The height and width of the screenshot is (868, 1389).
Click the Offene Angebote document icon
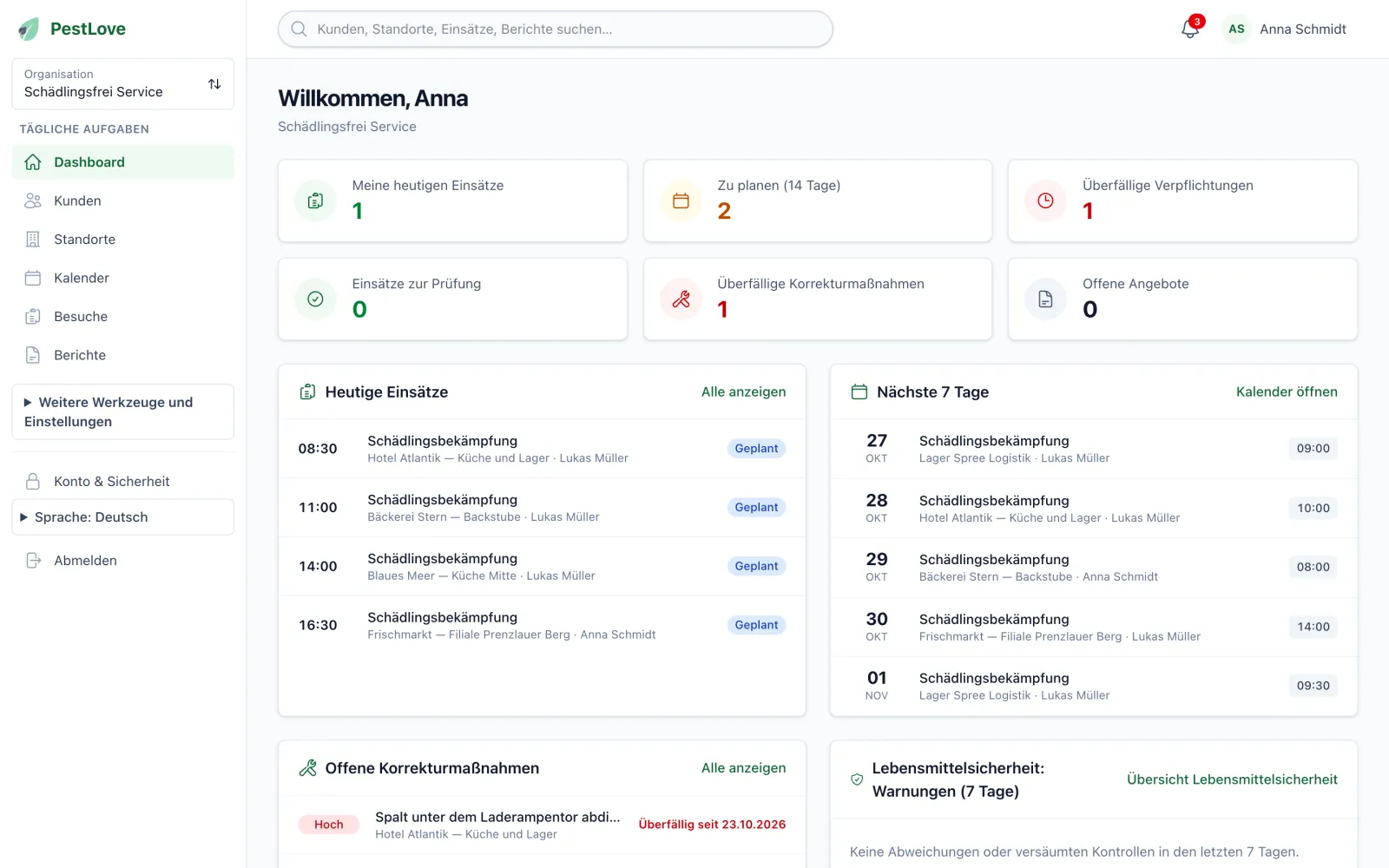pos(1046,299)
